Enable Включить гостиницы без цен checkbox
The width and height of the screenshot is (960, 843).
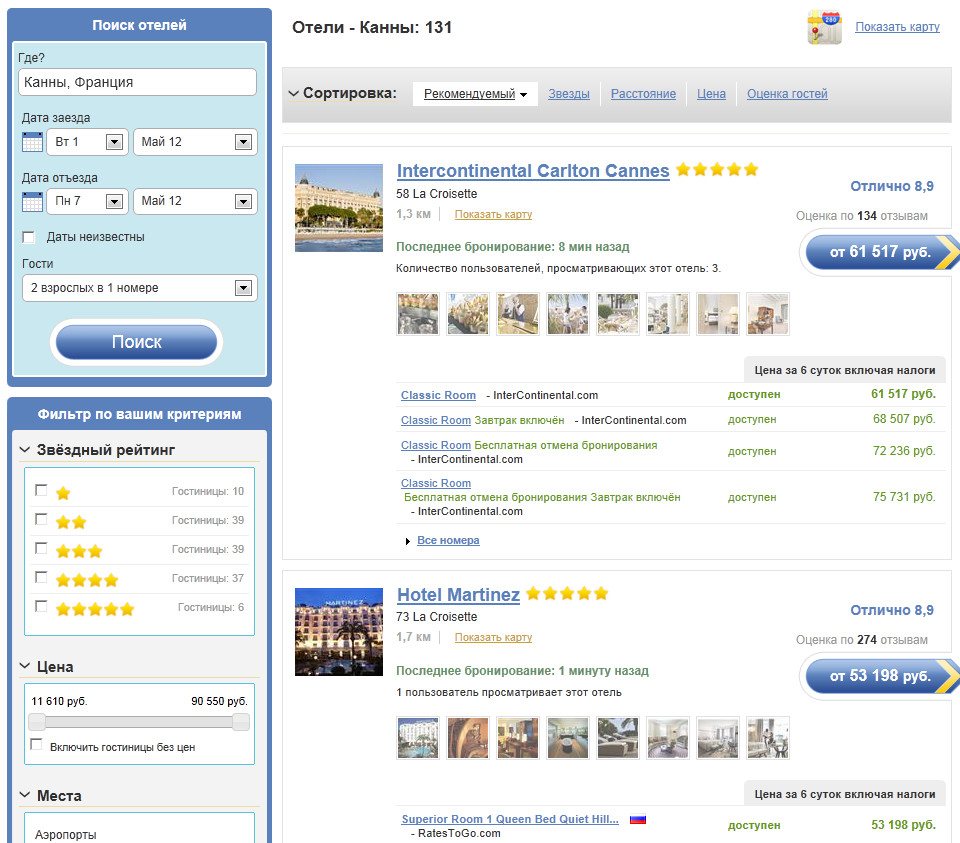click(37, 745)
